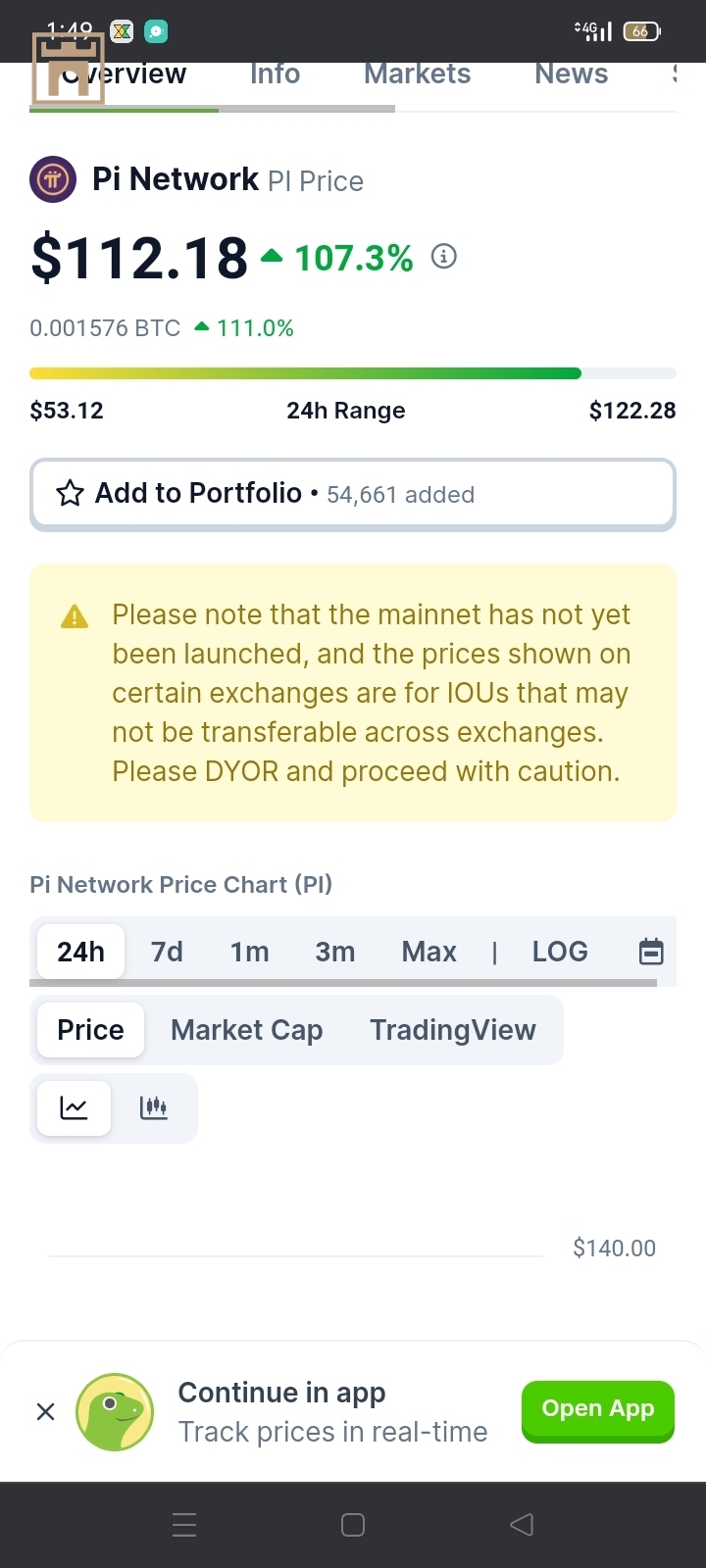This screenshot has width=706, height=1568.
Task: Tap the info icon beside 107.3%
Action: (x=444, y=257)
